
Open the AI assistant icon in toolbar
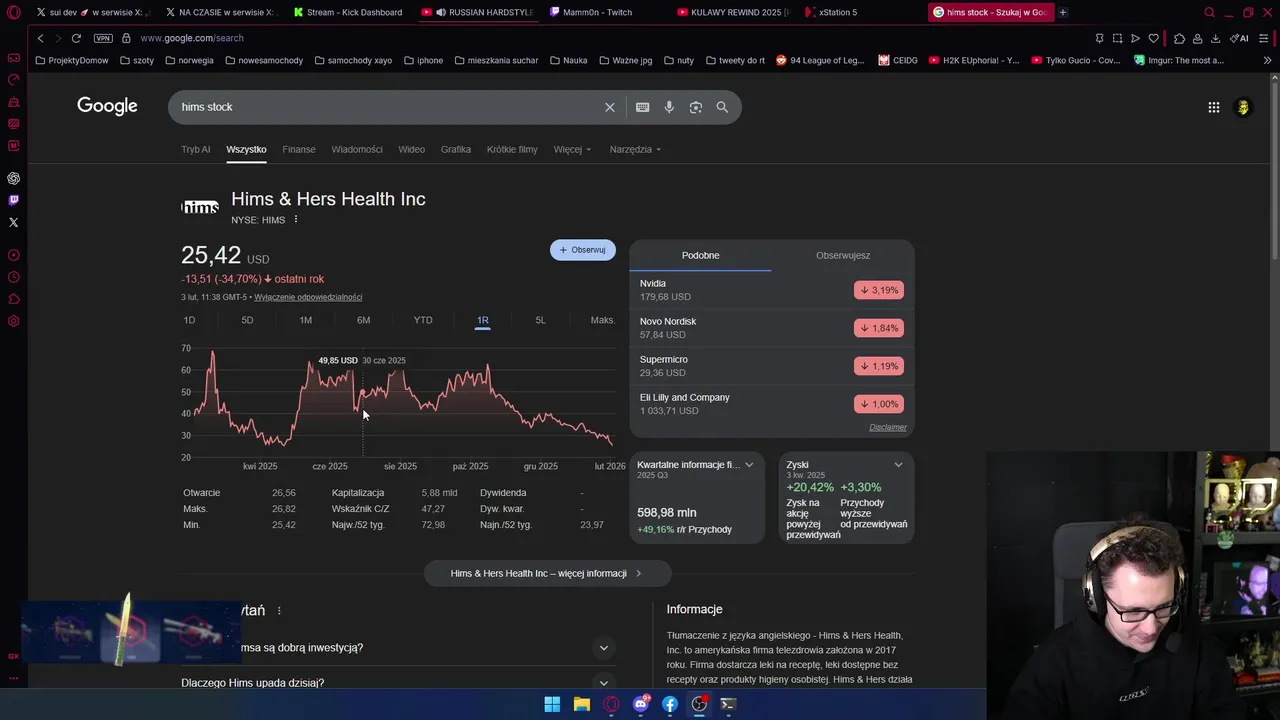point(1240,38)
